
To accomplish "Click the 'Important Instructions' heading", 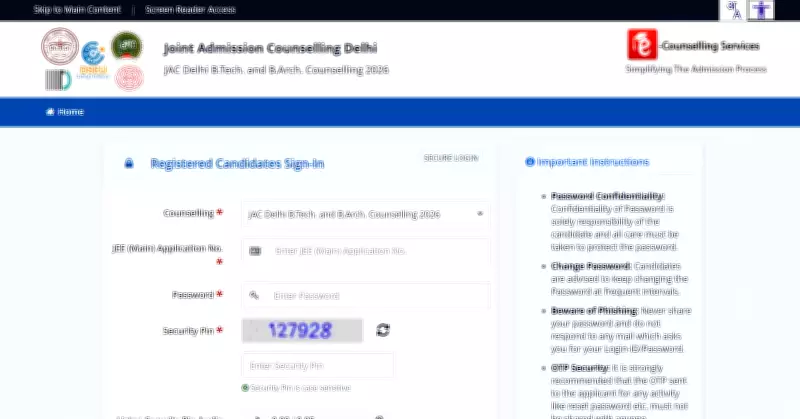I will 593,162.
